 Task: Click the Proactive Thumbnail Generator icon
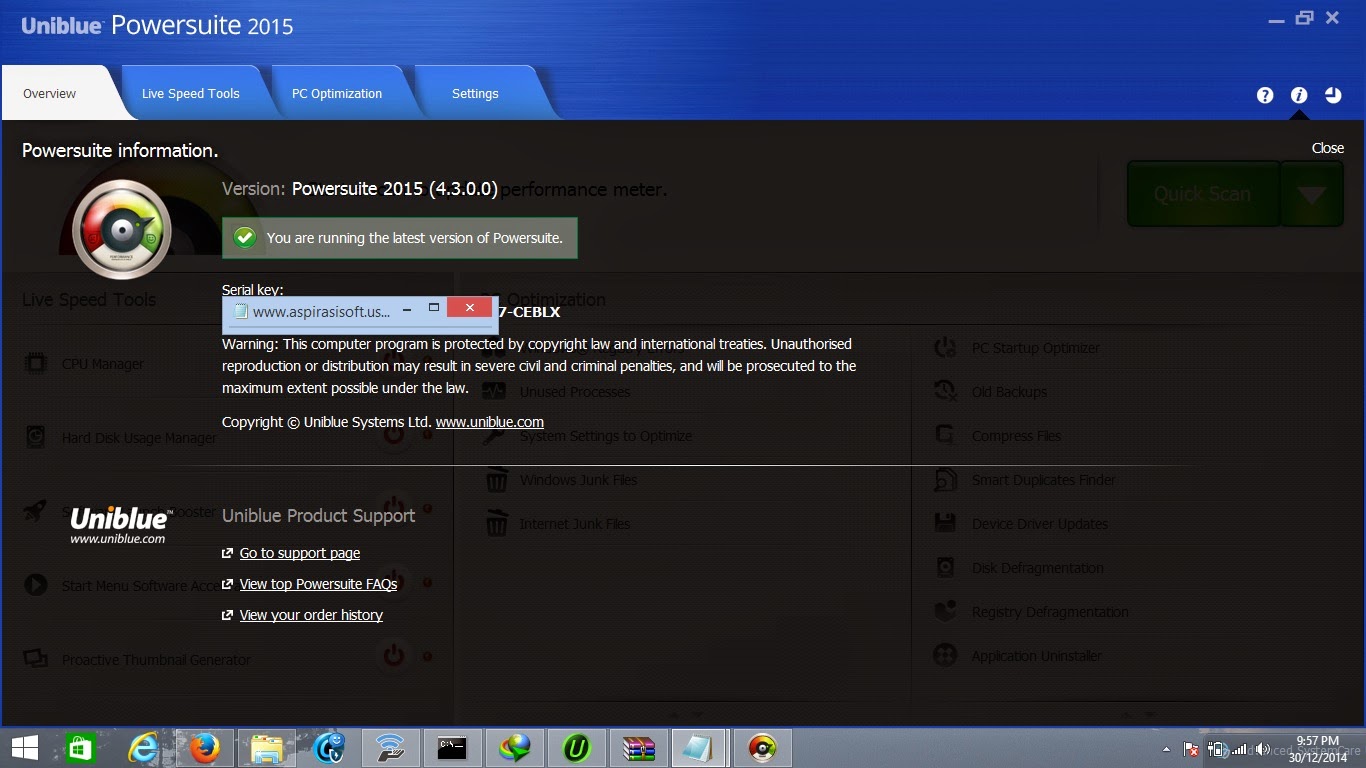(x=36, y=659)
